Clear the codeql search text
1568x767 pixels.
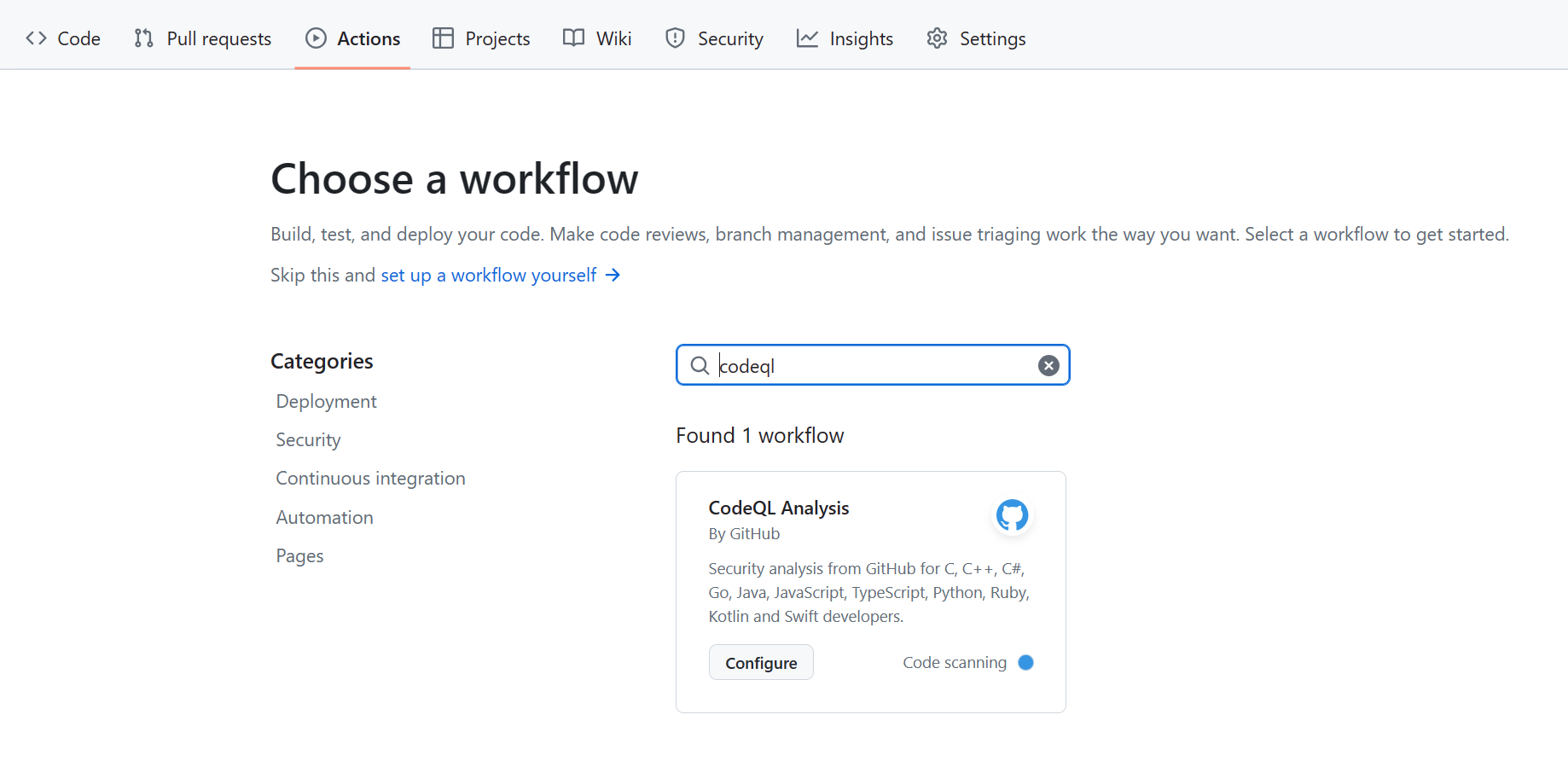pyautogui.click(x=1048, y=365)
